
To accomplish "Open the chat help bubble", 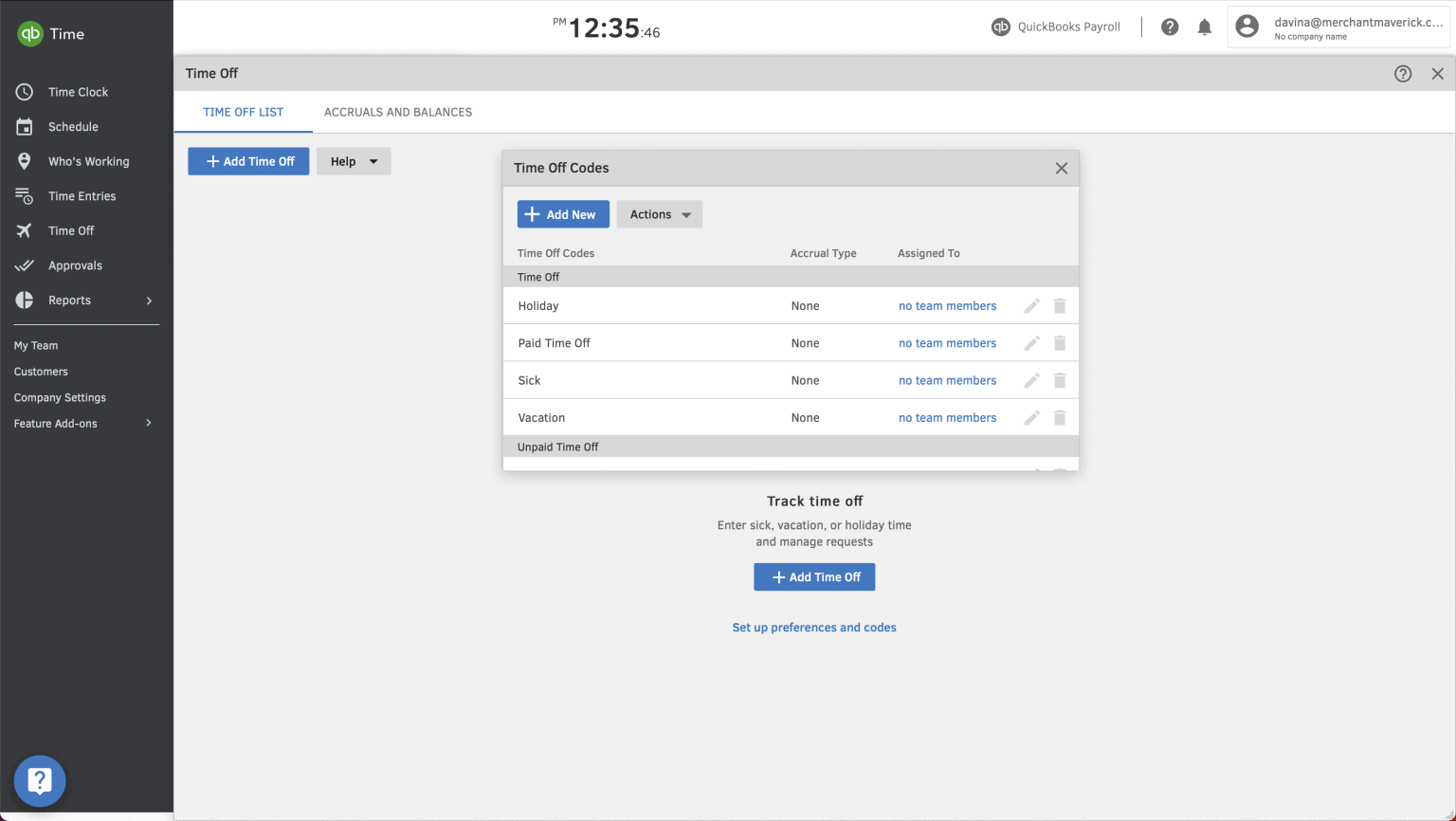I will click(x=39, y=780).
